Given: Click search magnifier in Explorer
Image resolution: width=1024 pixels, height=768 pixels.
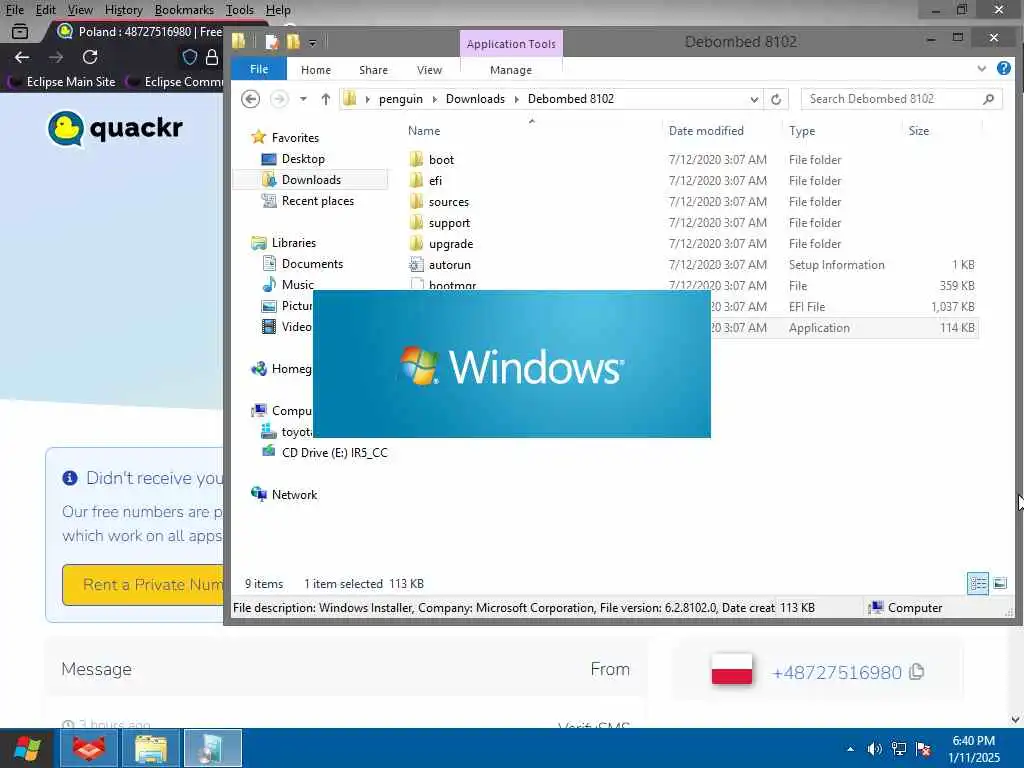Looking at the screenshot, I should point(988,99).
